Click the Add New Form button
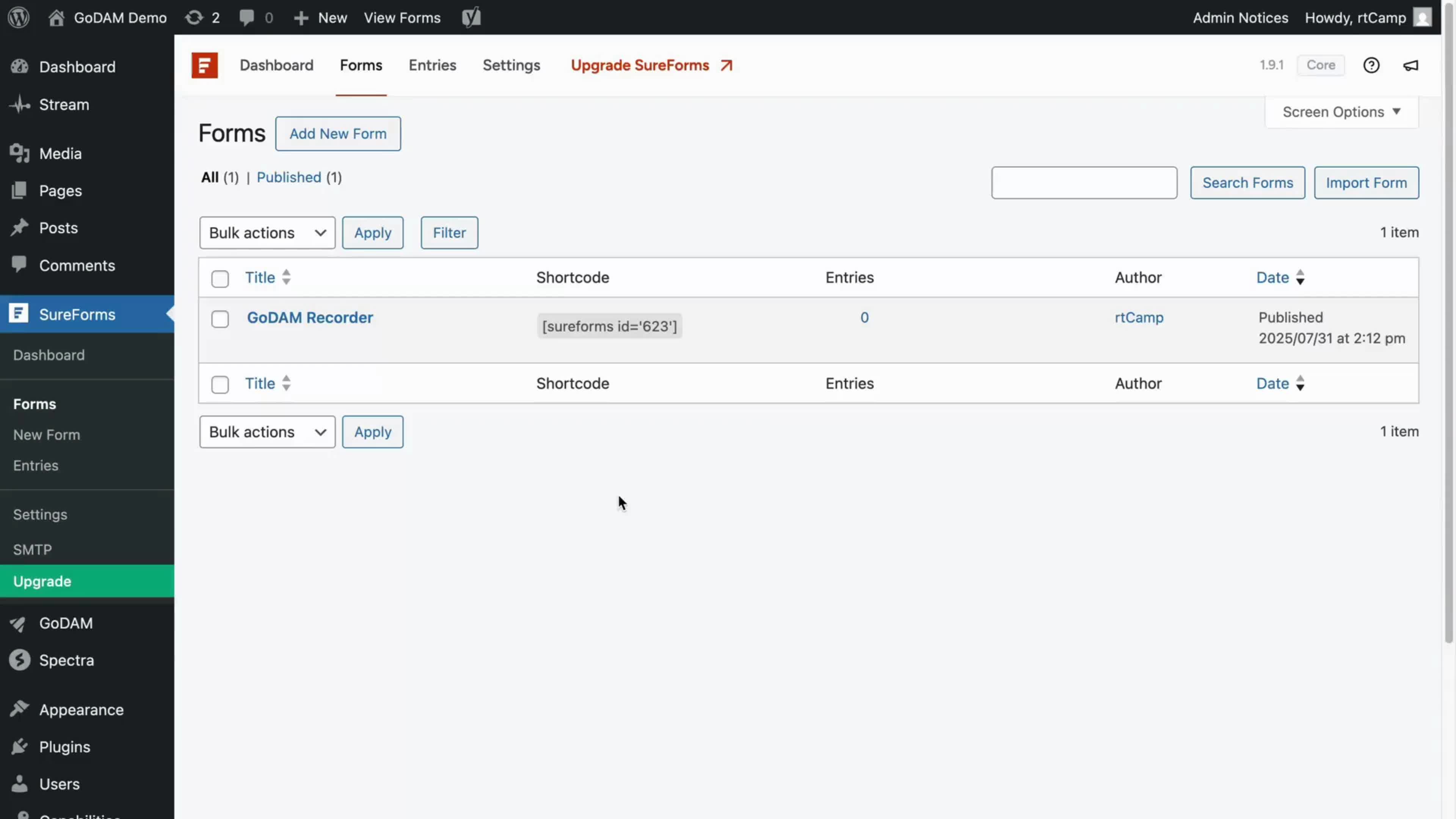The height and width of the screenshot is (819, 1456). (x=337, y=133)
